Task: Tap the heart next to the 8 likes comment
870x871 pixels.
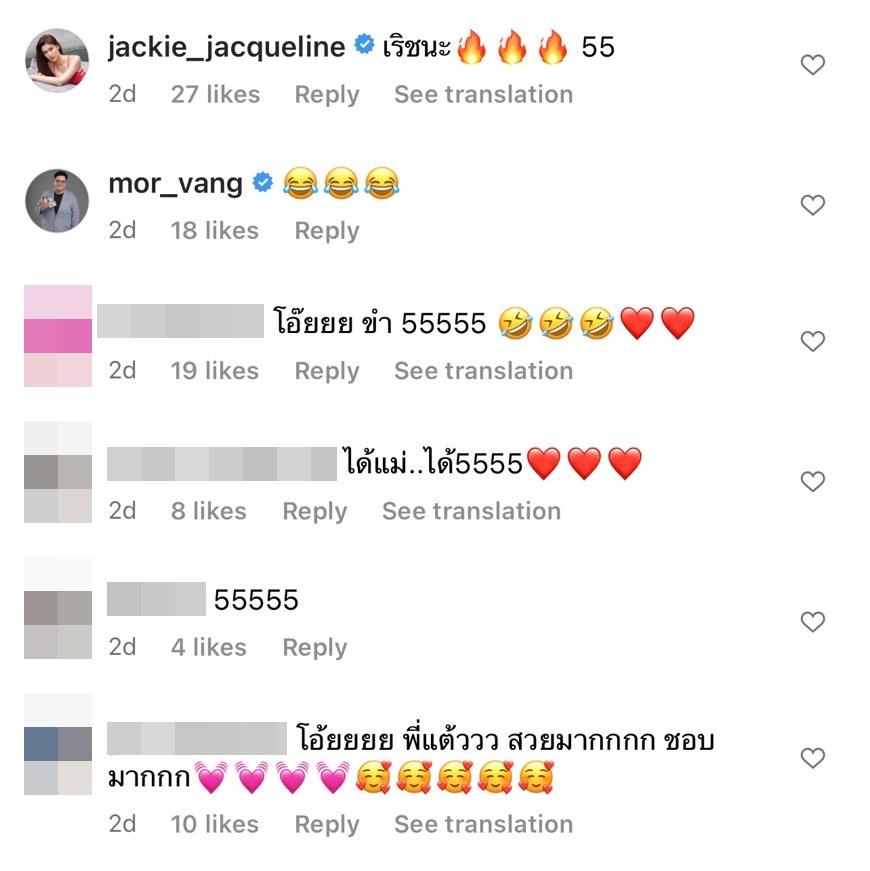Action: [x=813, y=481]
